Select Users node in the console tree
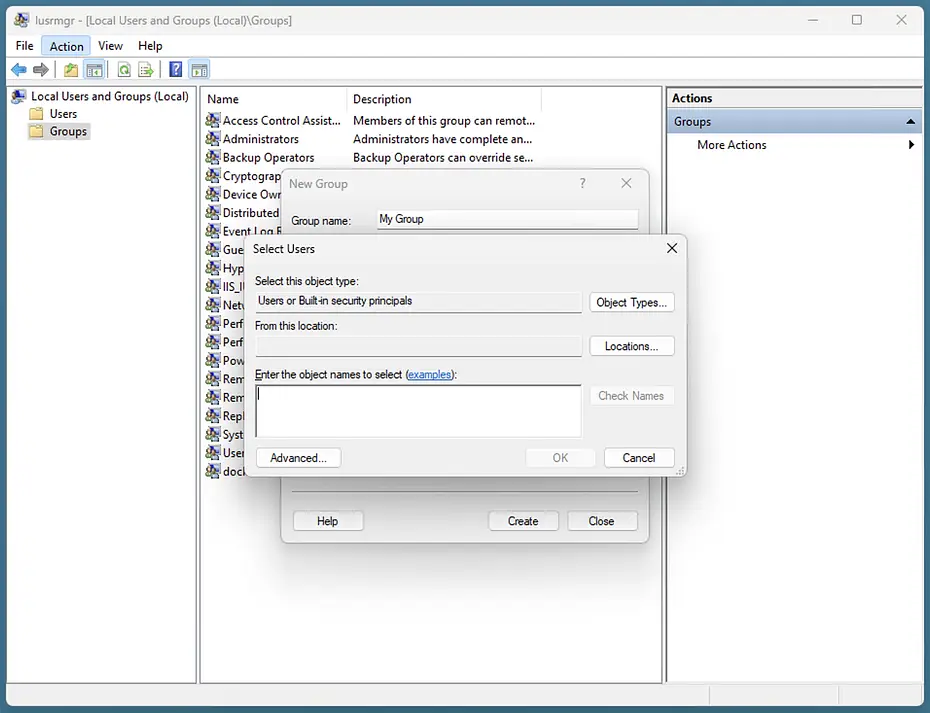The image size is (930, 713). [63, 113]
